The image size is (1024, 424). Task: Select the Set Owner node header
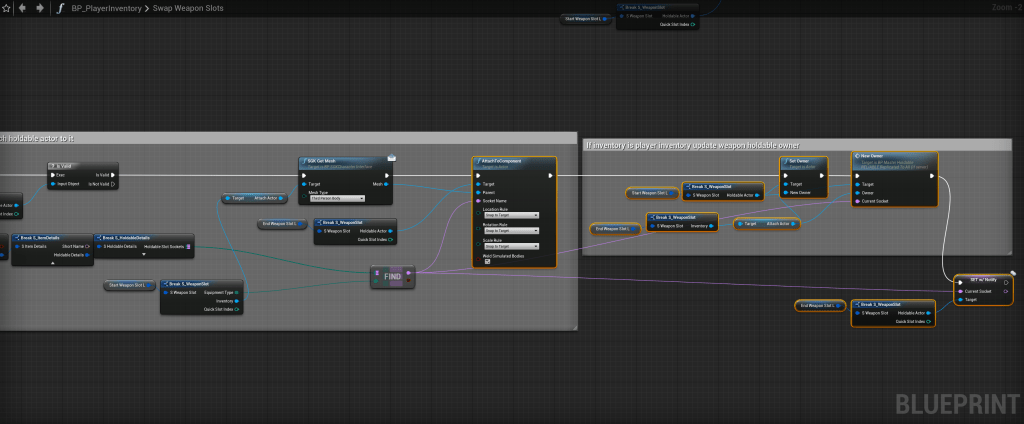(x=800, y=159)
